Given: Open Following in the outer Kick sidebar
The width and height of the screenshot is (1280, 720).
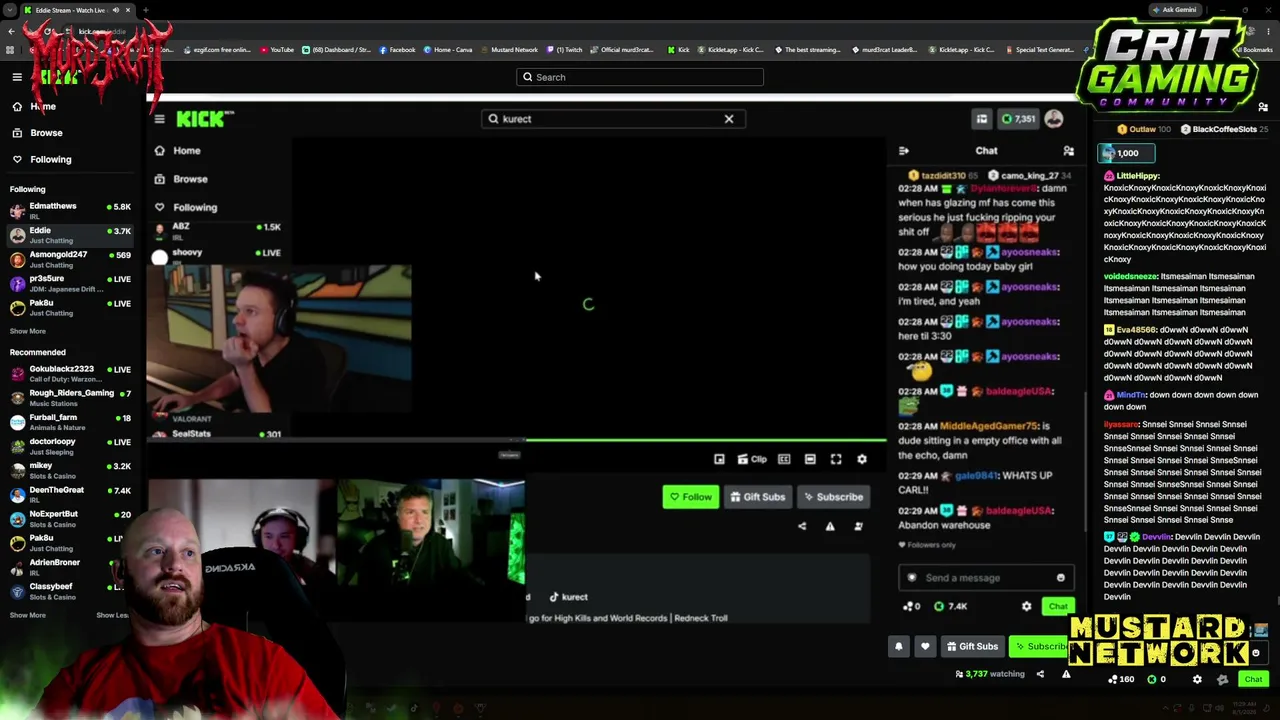Looking at the screenshot, I should [41, 159].
